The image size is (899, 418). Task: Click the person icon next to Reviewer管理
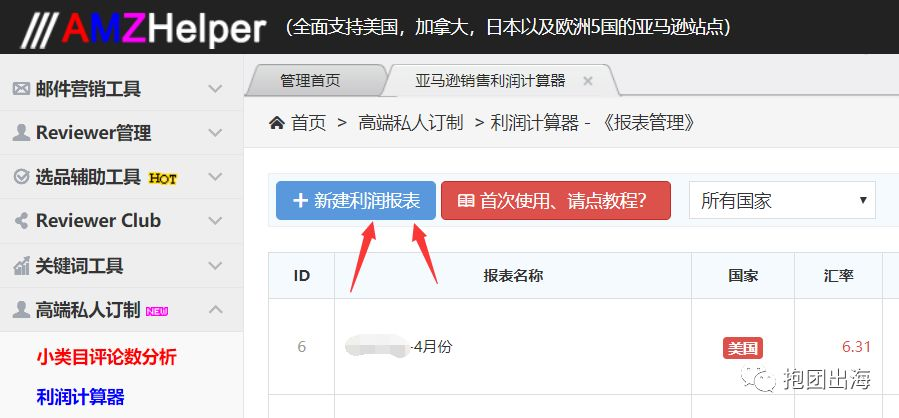(x=21, y=133)
